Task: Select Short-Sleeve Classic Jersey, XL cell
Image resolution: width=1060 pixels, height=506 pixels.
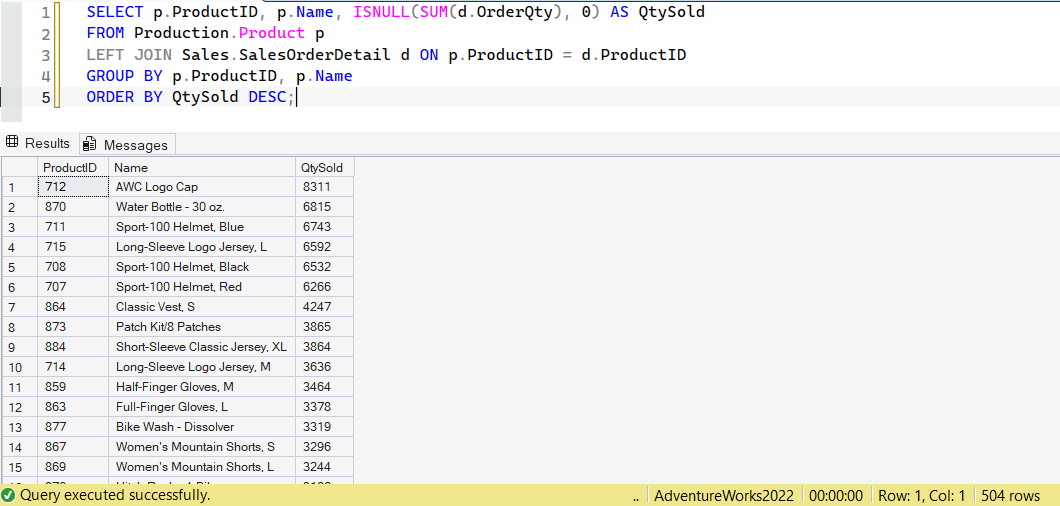Action: pos(203,347)
